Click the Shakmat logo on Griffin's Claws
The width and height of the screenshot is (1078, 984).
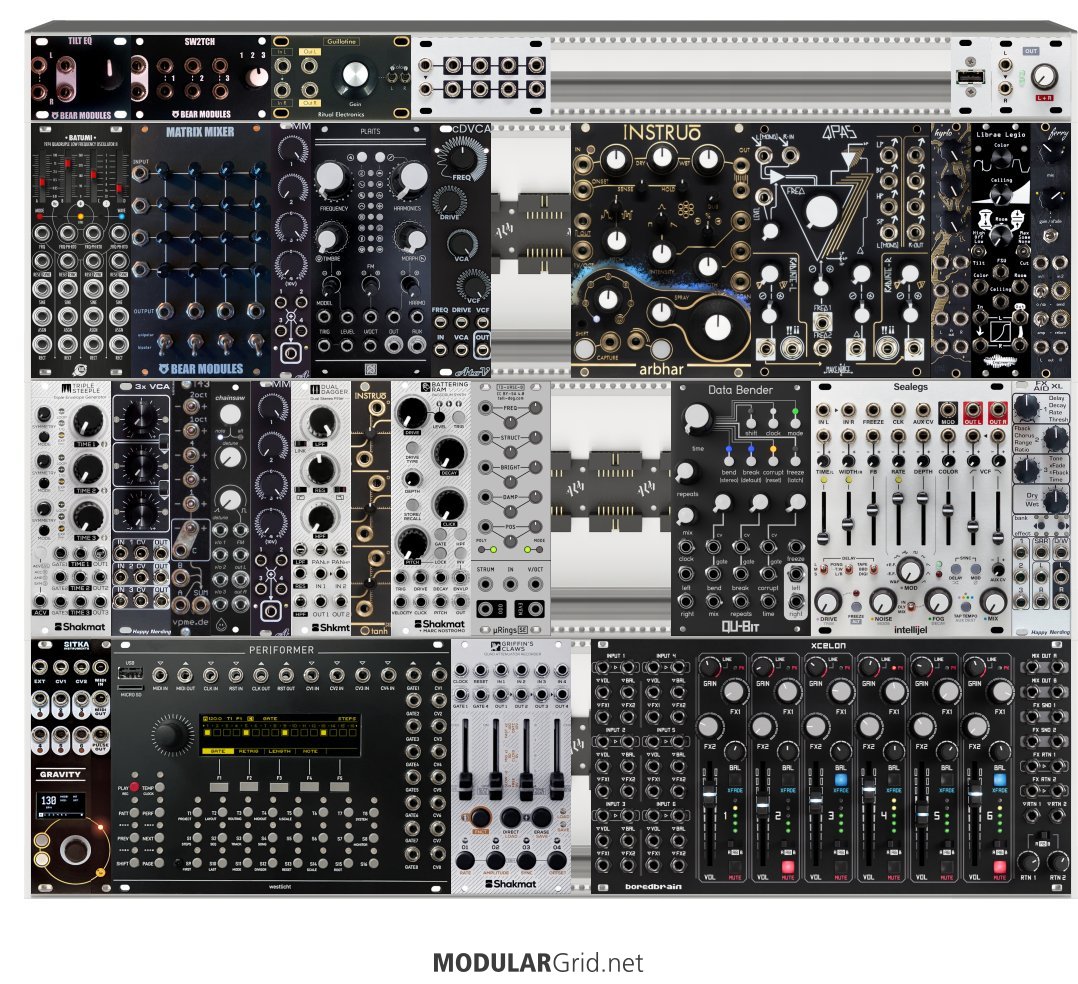[510, 884]
